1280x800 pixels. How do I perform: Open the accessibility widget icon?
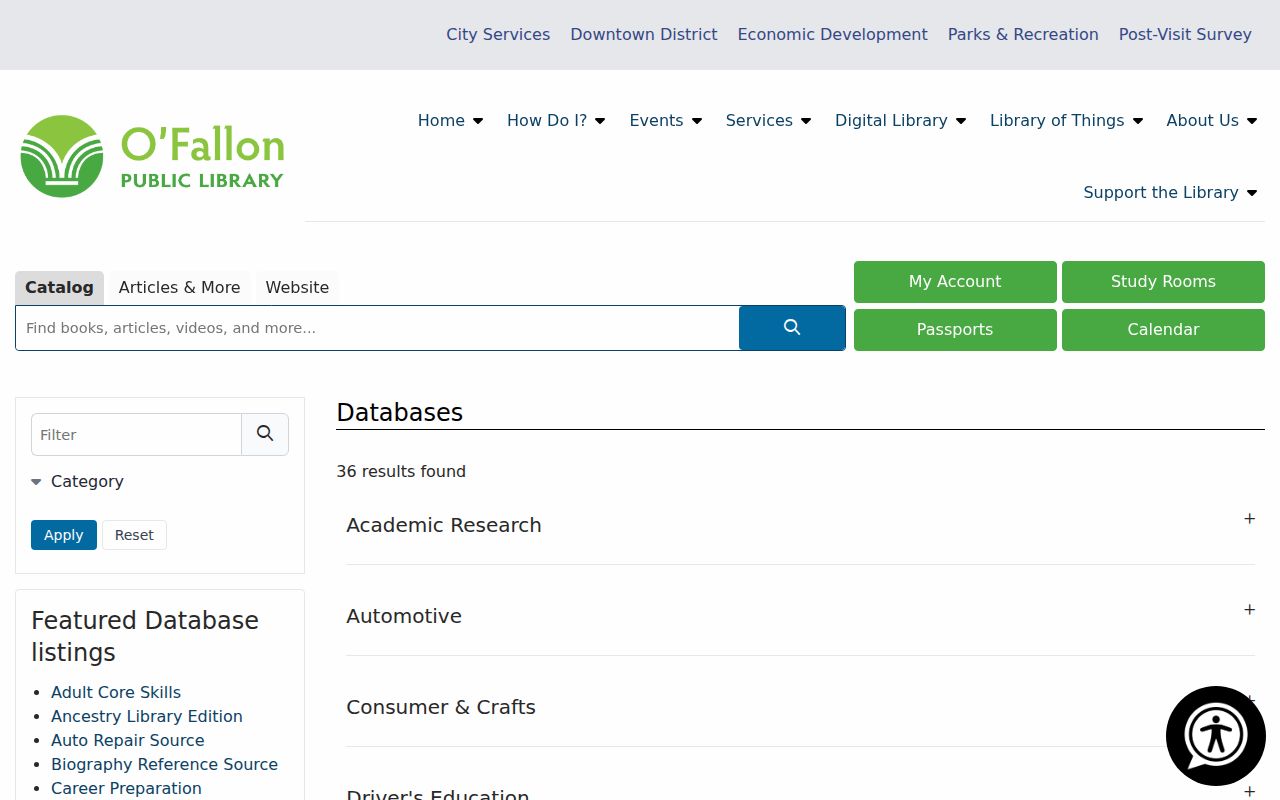1216,736
